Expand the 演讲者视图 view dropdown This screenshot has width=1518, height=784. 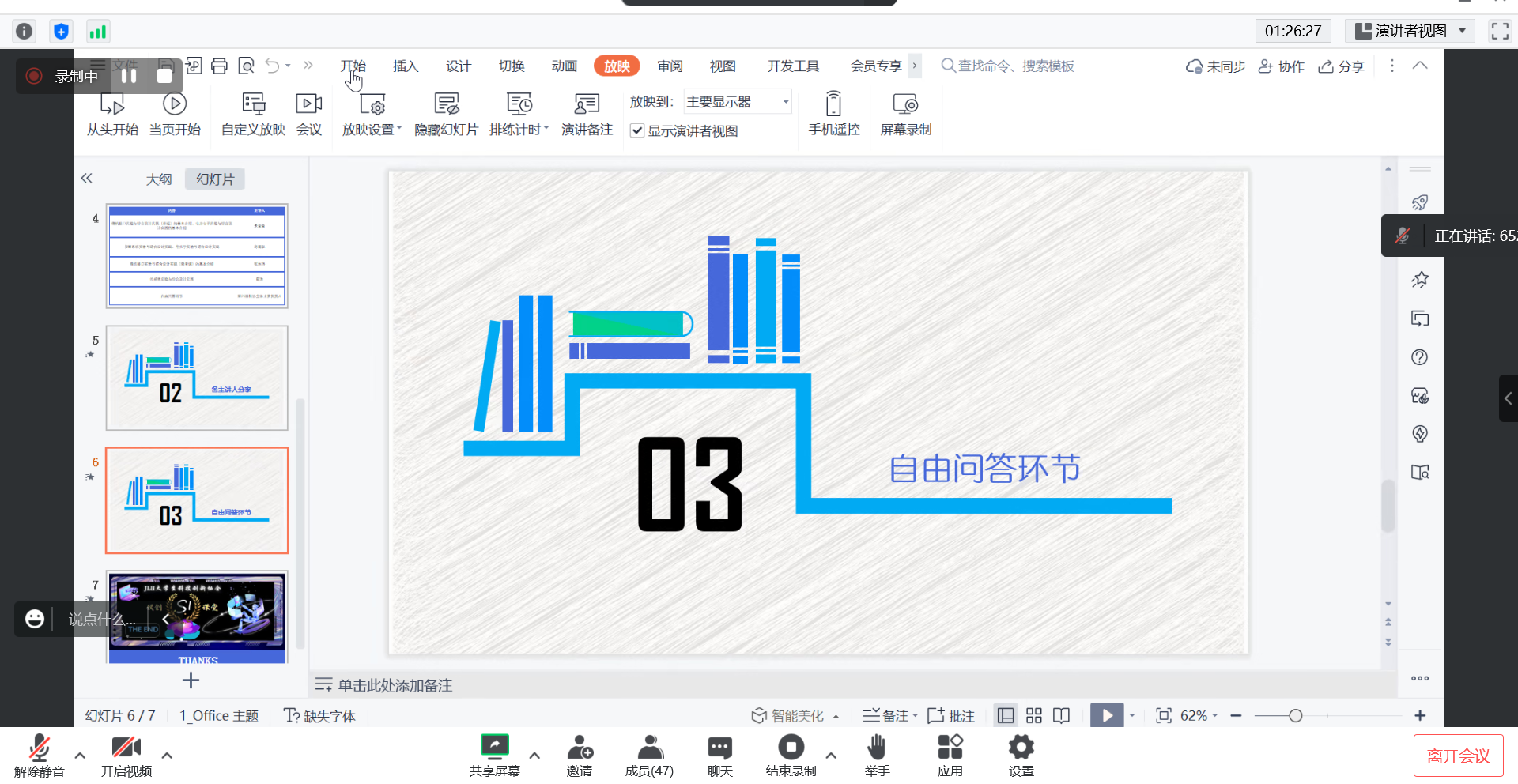[1462, 31]
